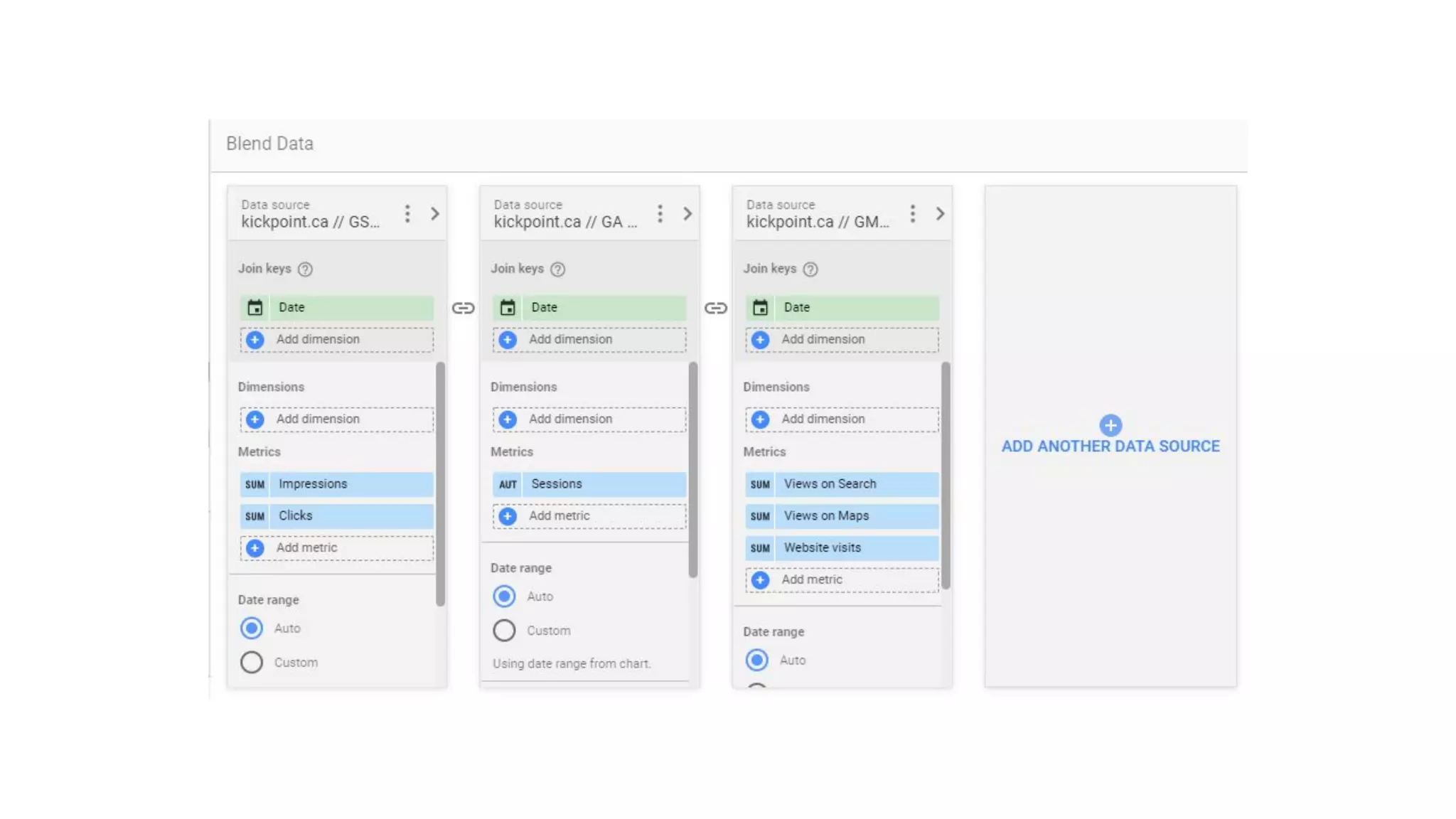The height and width of the screenshot is (819, 1456).
Task: Expand the kickpoint.ca GA data source chevron
Action: tap(687, 213)
